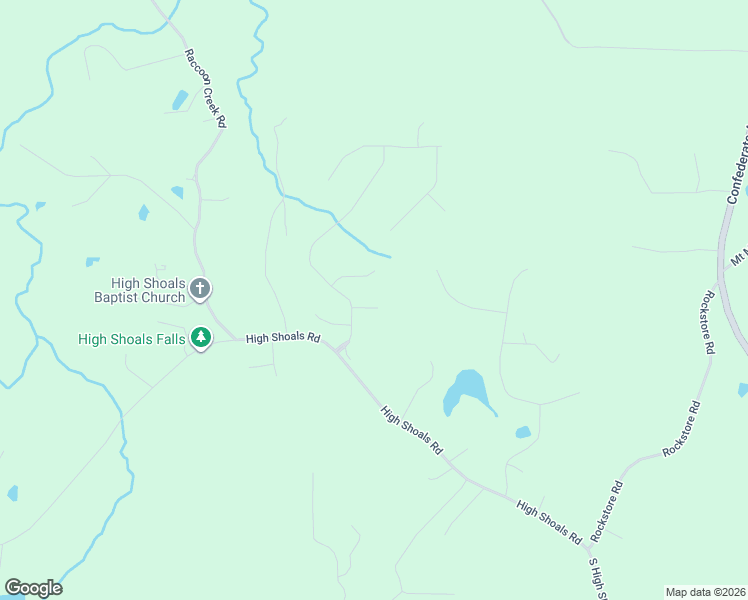Click the Raccoon Creek Rd label
The width and height of the screenshot is (748, 600).
tap(205, 88)
